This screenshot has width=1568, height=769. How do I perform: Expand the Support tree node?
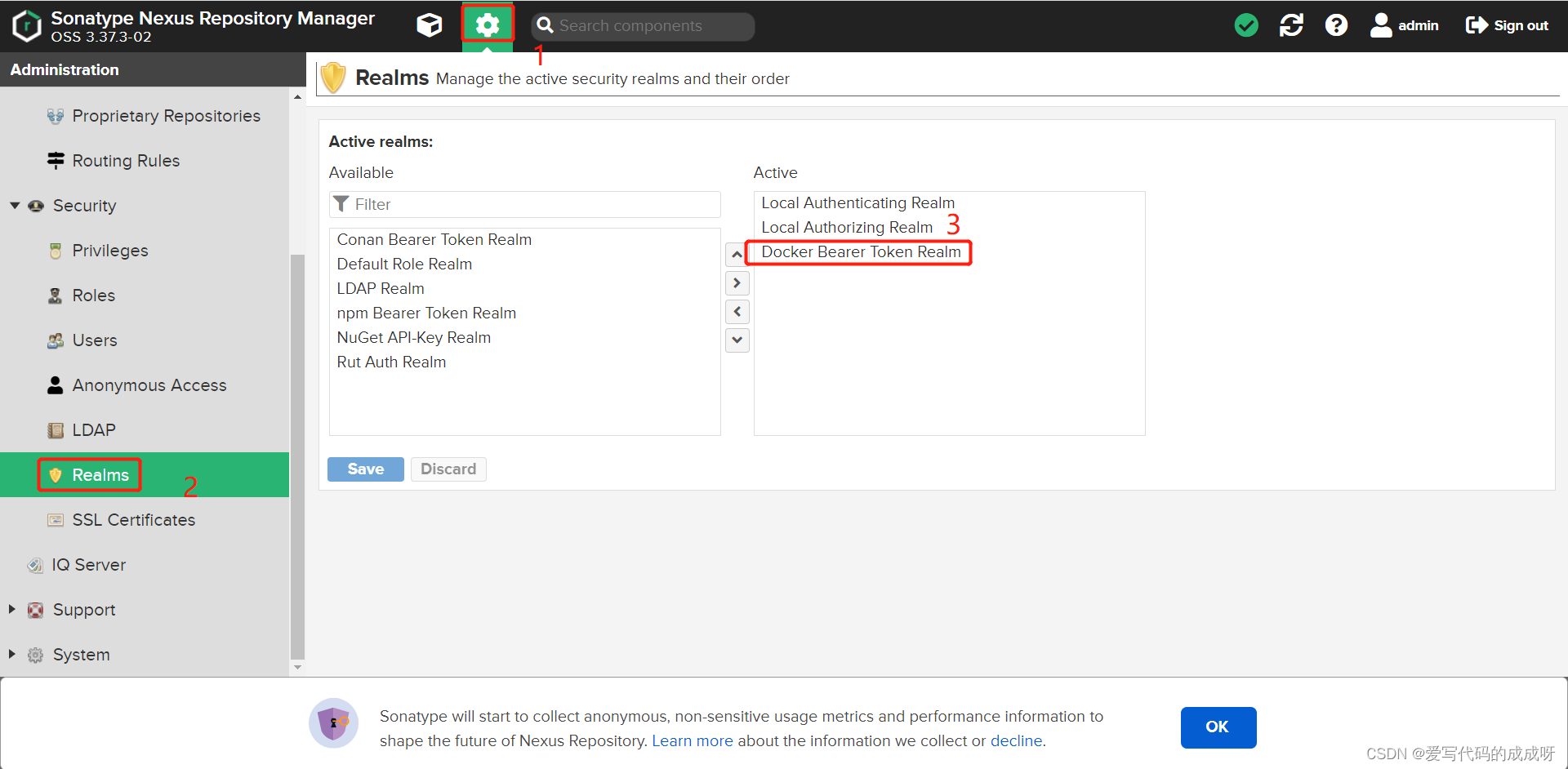click(11, 609)
